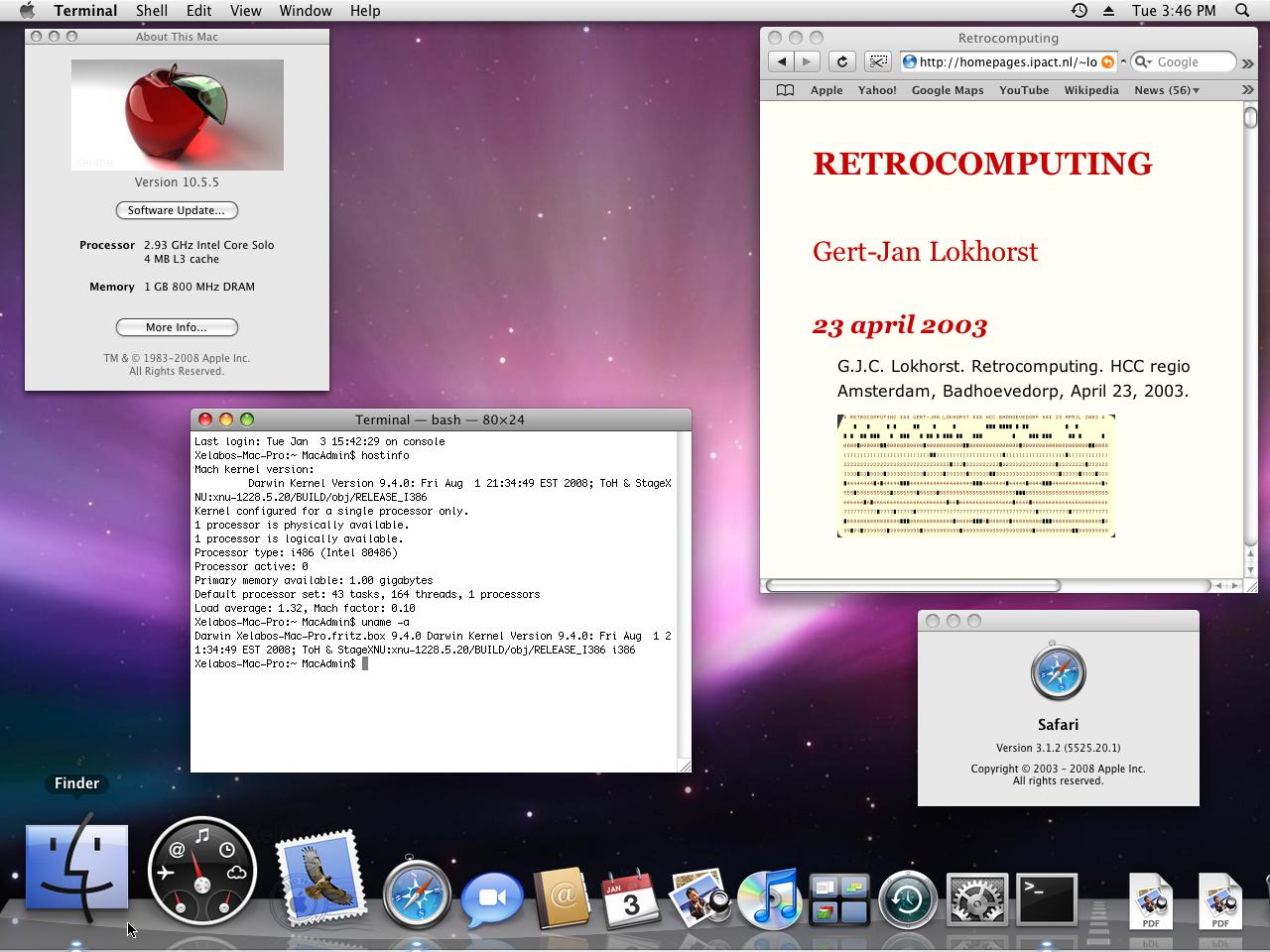This screenshot has height=952, width=1270.
Task: Open the Apple menu
Action: tap(27, 11)
